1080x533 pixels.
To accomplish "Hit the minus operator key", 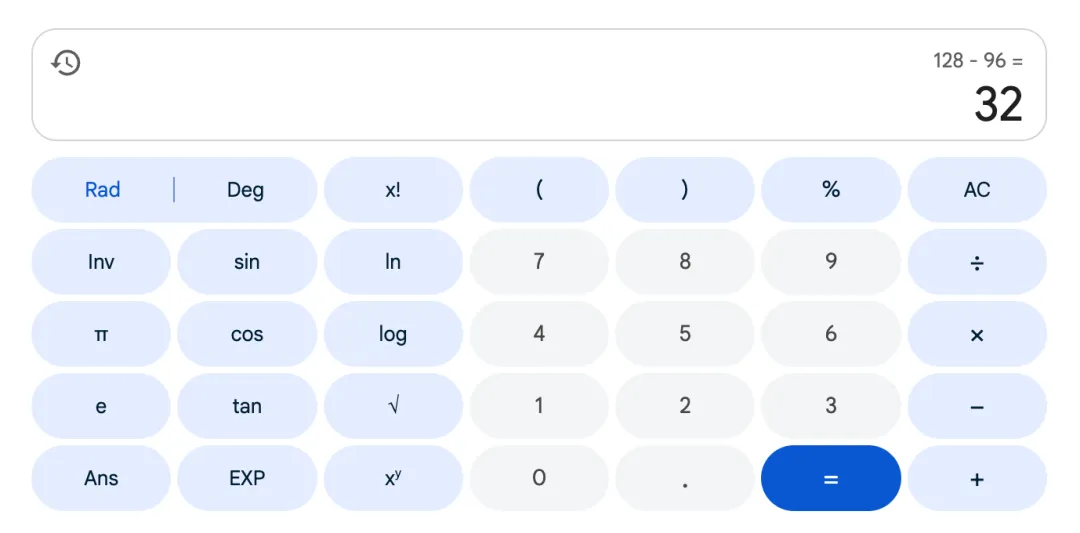I will [x=977, y=406].
